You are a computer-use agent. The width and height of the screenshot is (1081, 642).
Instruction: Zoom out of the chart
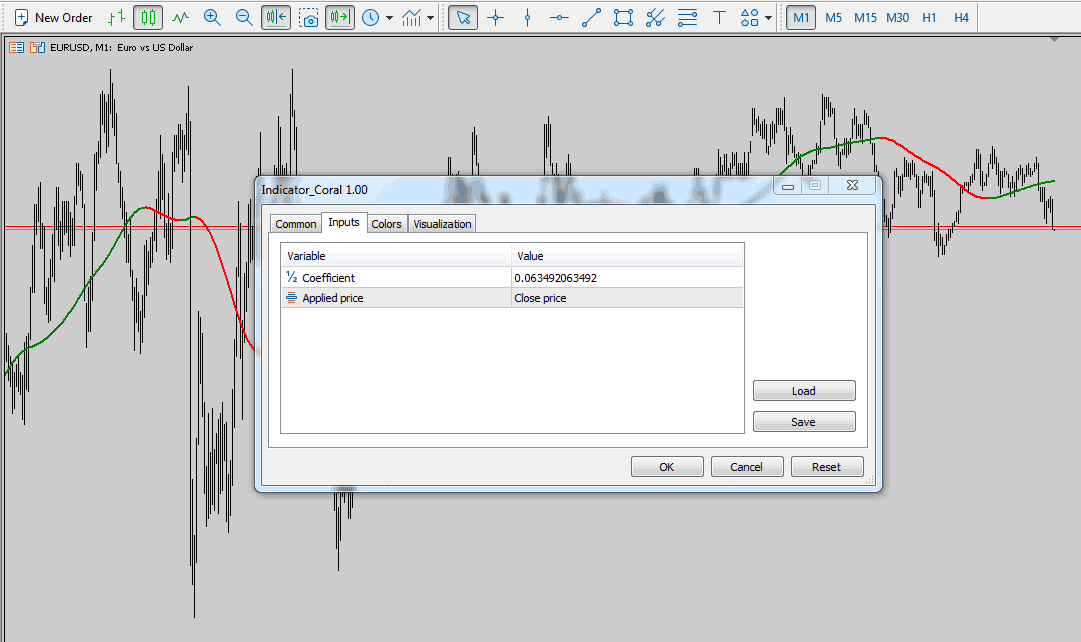tap(244, 17)
